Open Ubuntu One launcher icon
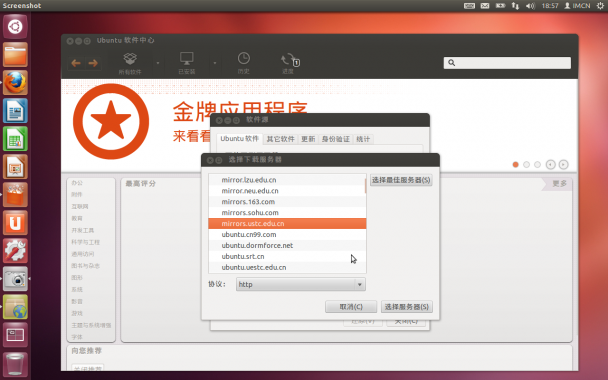Screen dimensions: 608x380 click(15, 223)
